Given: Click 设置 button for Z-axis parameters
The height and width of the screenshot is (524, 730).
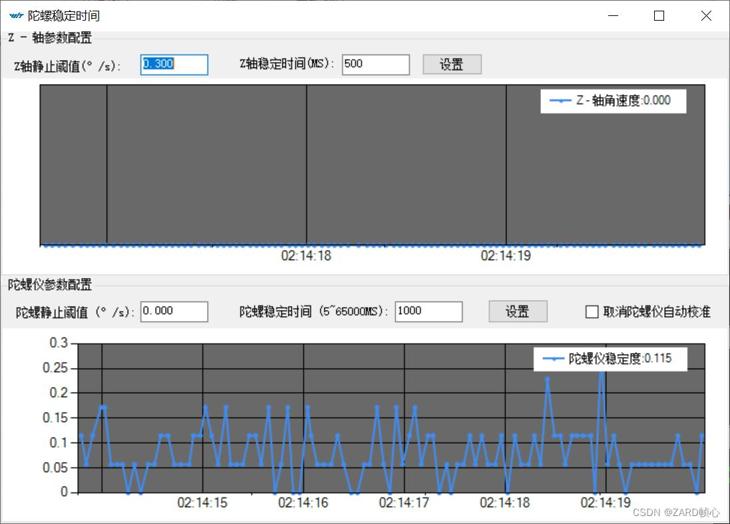Looking at the screenshot, I should coord(452,64).
